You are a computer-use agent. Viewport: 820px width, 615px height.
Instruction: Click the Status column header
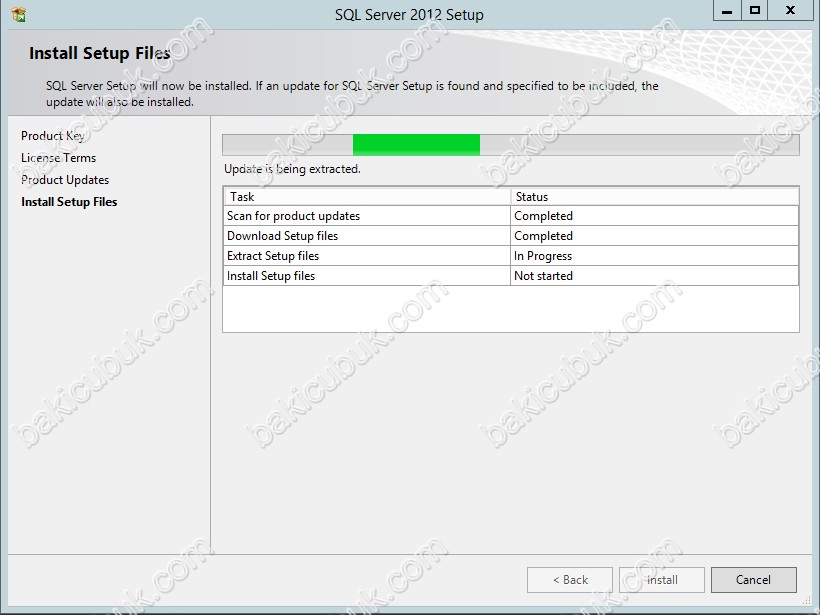[654, 197]
